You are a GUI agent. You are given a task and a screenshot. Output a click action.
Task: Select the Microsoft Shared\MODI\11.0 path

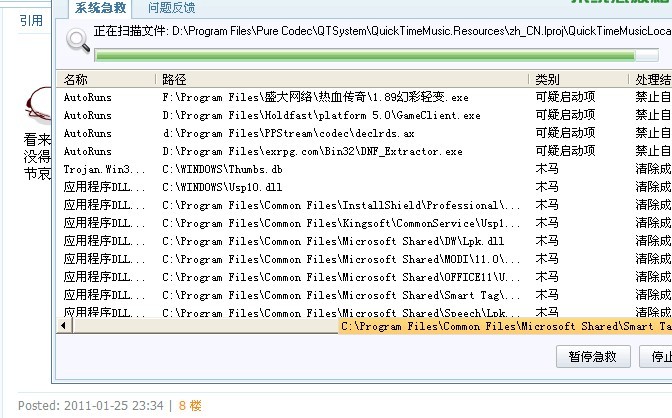point(341,259)
